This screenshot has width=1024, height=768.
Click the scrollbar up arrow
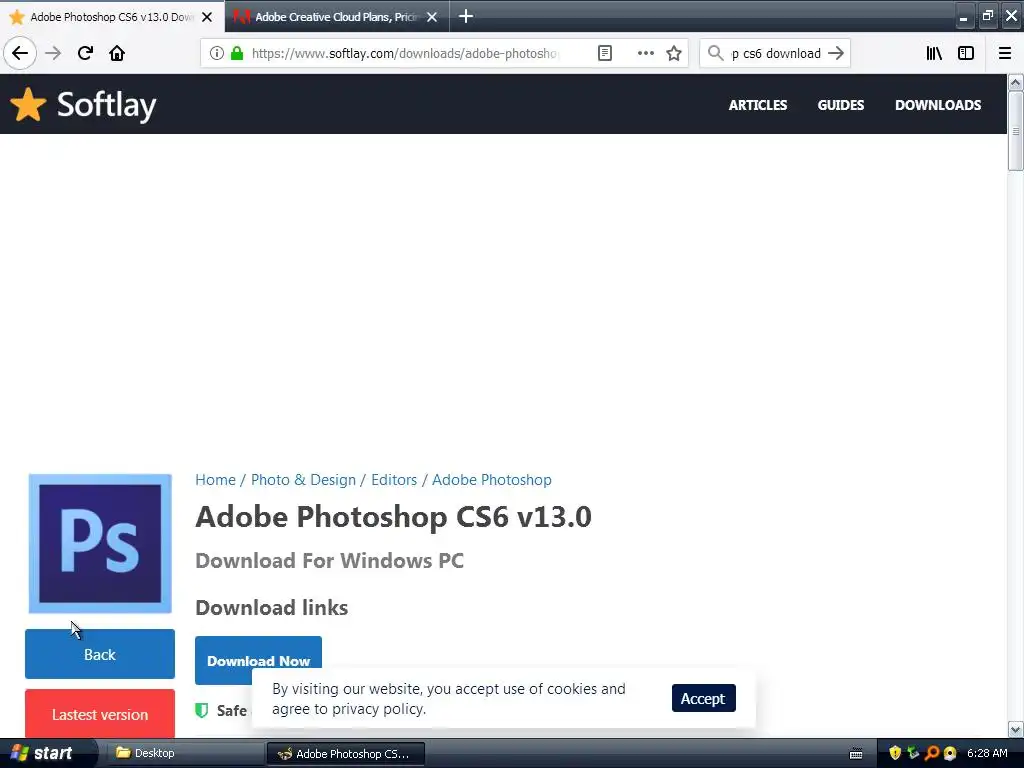1015,82
